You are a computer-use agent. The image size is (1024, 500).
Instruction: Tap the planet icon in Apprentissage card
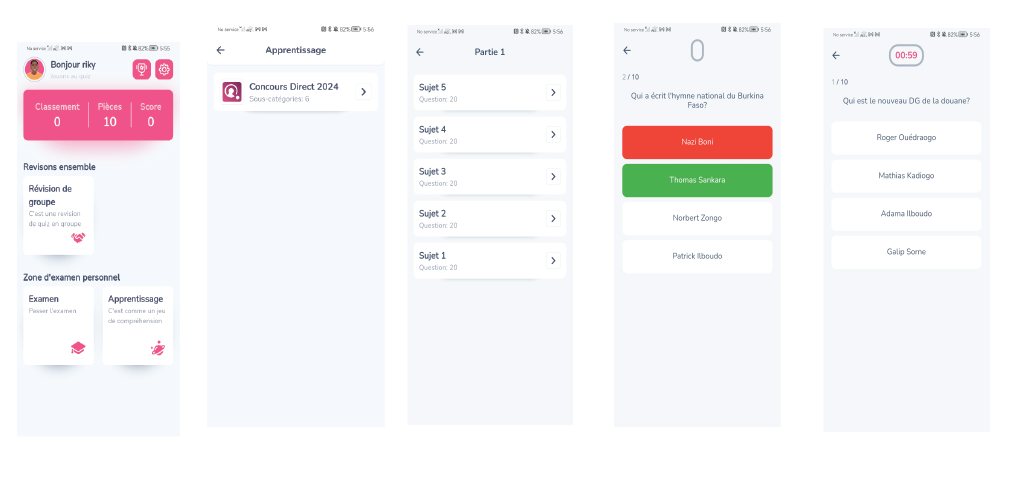pos(157,349)
